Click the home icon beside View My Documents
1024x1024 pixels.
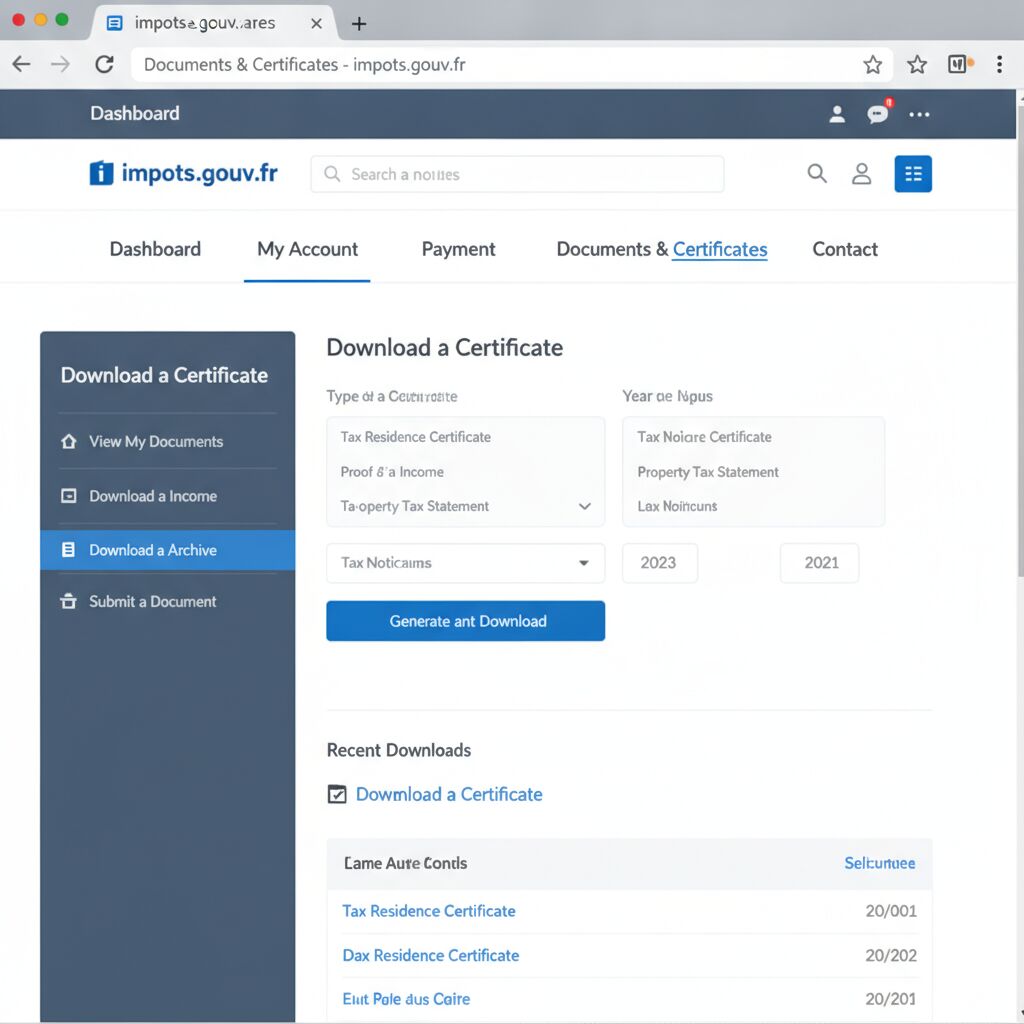[69, 441]
